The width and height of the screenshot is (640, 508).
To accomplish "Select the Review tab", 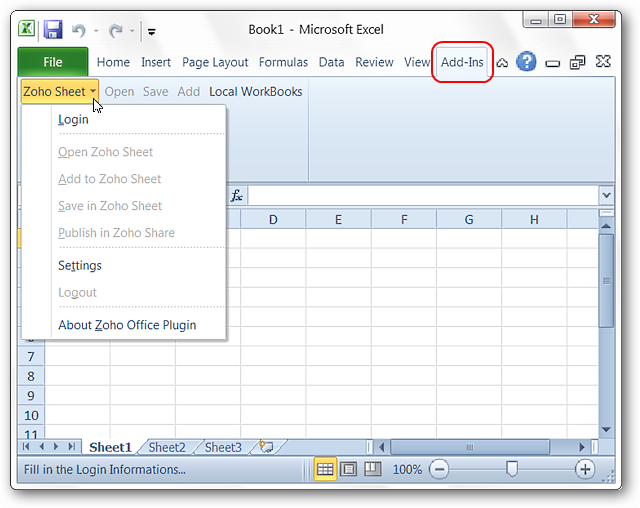I will (374, 62).
